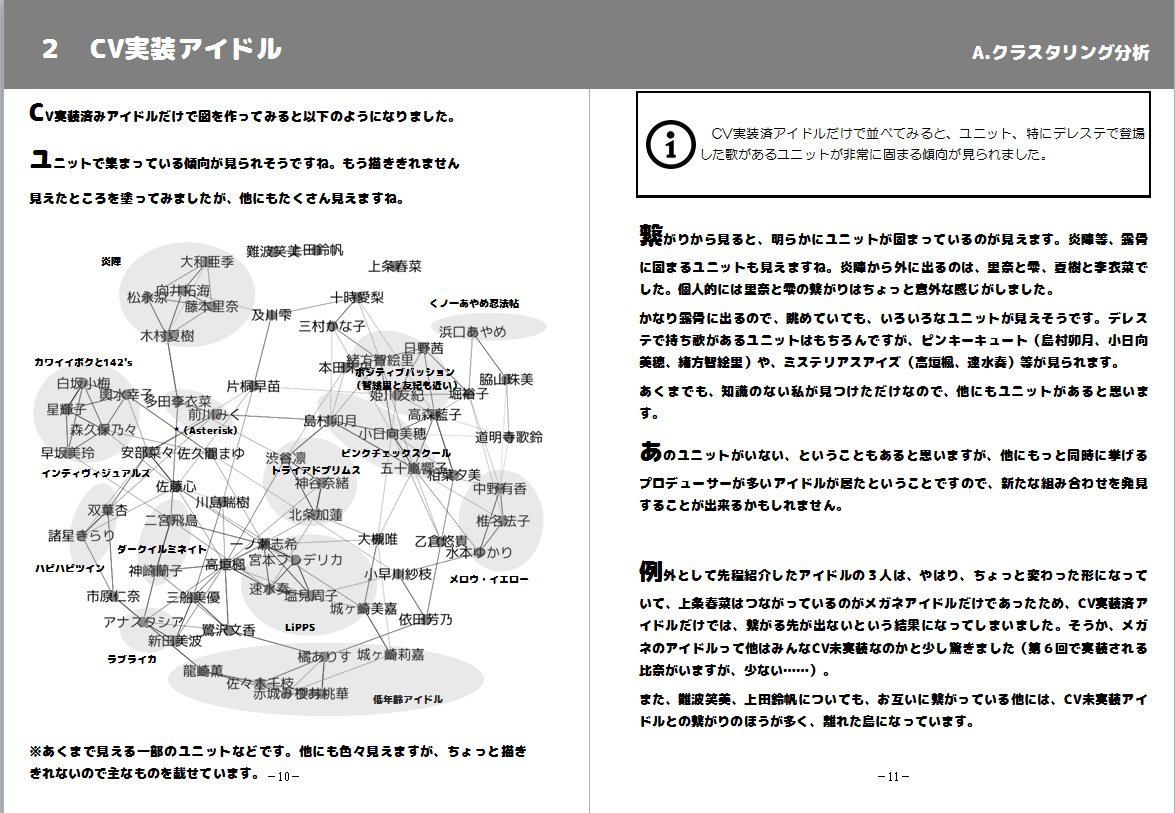The height and width of the screenshot is (813, 1175).
Task: Click the unit label "ラブライカ"
Action: [x=132, y=659]
